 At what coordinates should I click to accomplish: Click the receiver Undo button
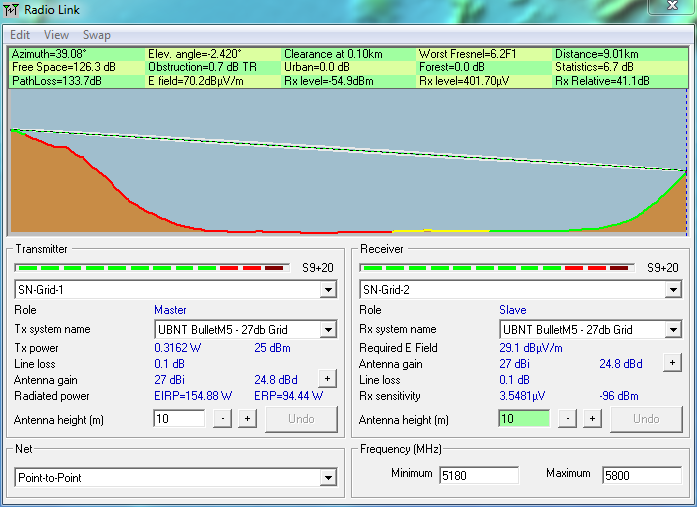coord(646,419)
